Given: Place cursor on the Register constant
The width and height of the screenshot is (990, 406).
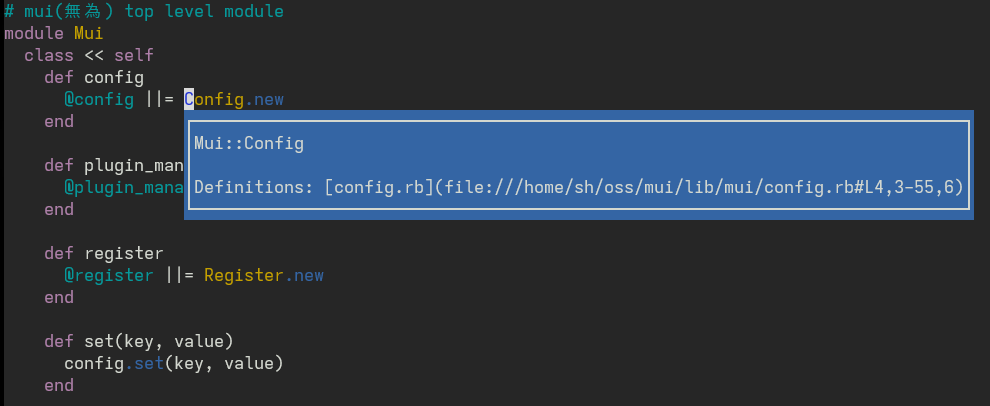Looking at the screenshot, I should point(243,275).
